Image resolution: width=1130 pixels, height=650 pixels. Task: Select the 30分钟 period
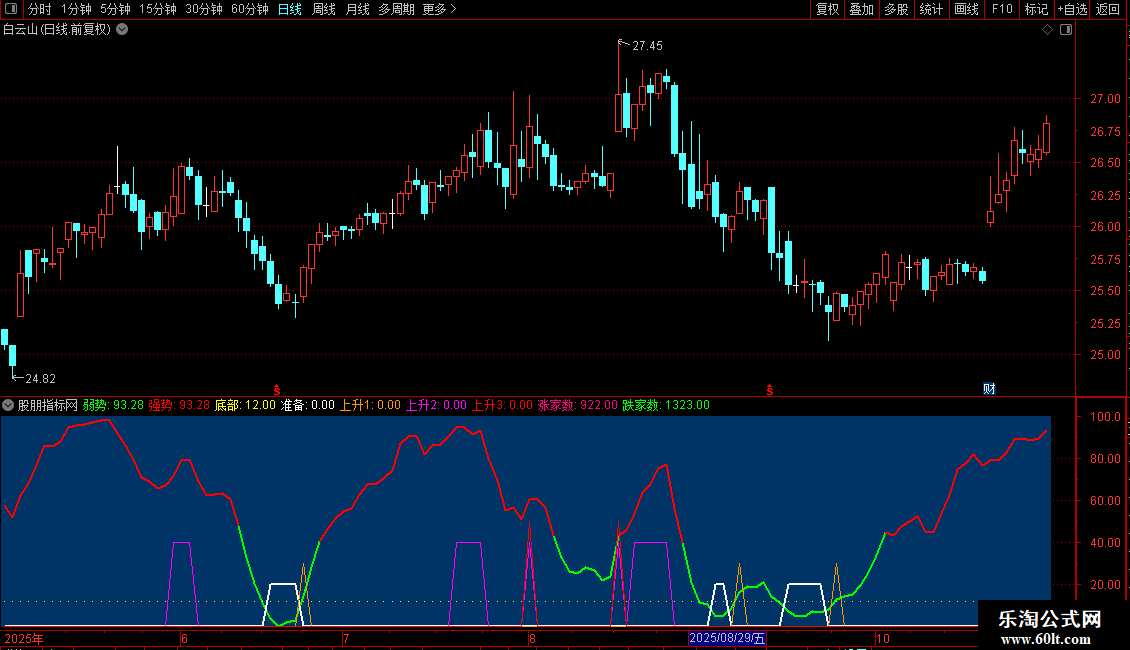pyautogui.click(x=204, y=9)
